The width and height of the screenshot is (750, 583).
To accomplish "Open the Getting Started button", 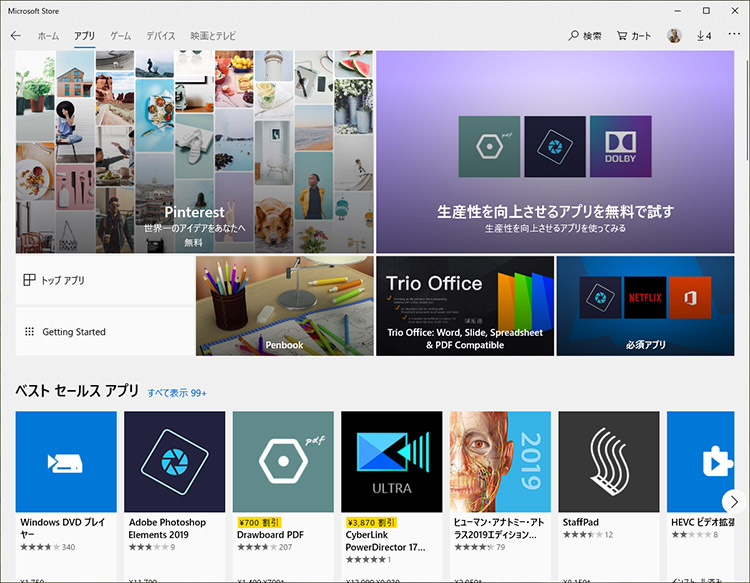I will pyautogui.click(x=105, y=332).
